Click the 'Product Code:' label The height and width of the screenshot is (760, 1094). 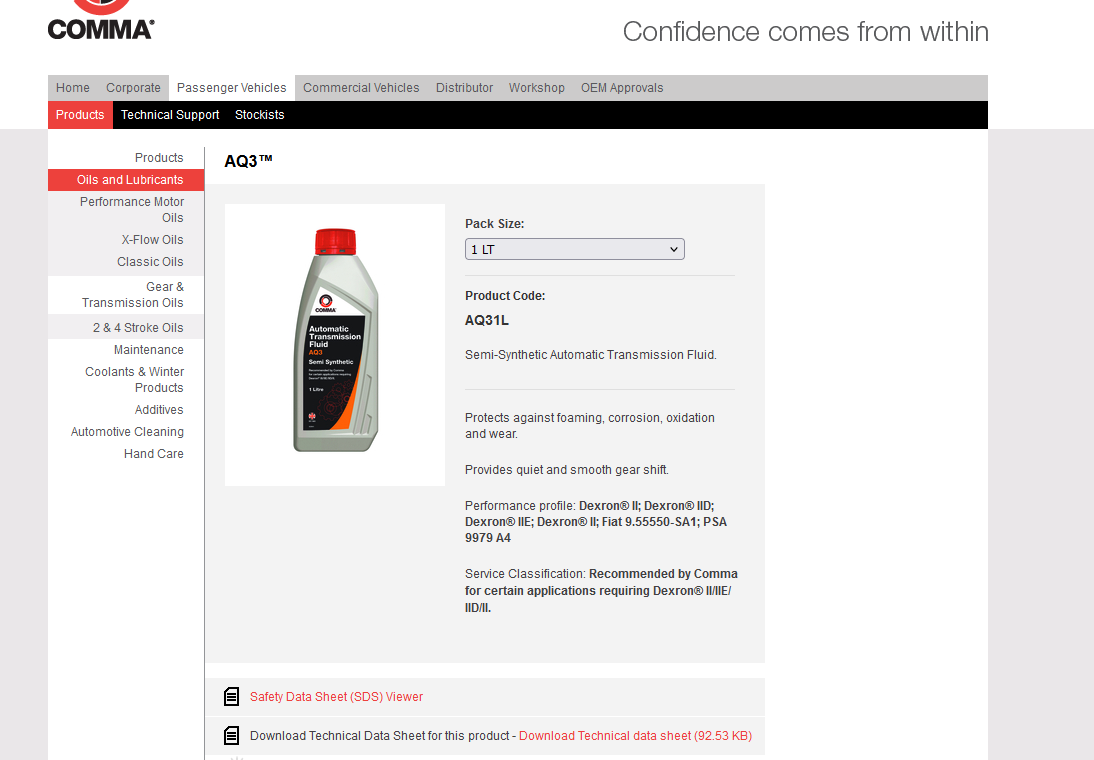pyautogui.click(x=505, y=296)
